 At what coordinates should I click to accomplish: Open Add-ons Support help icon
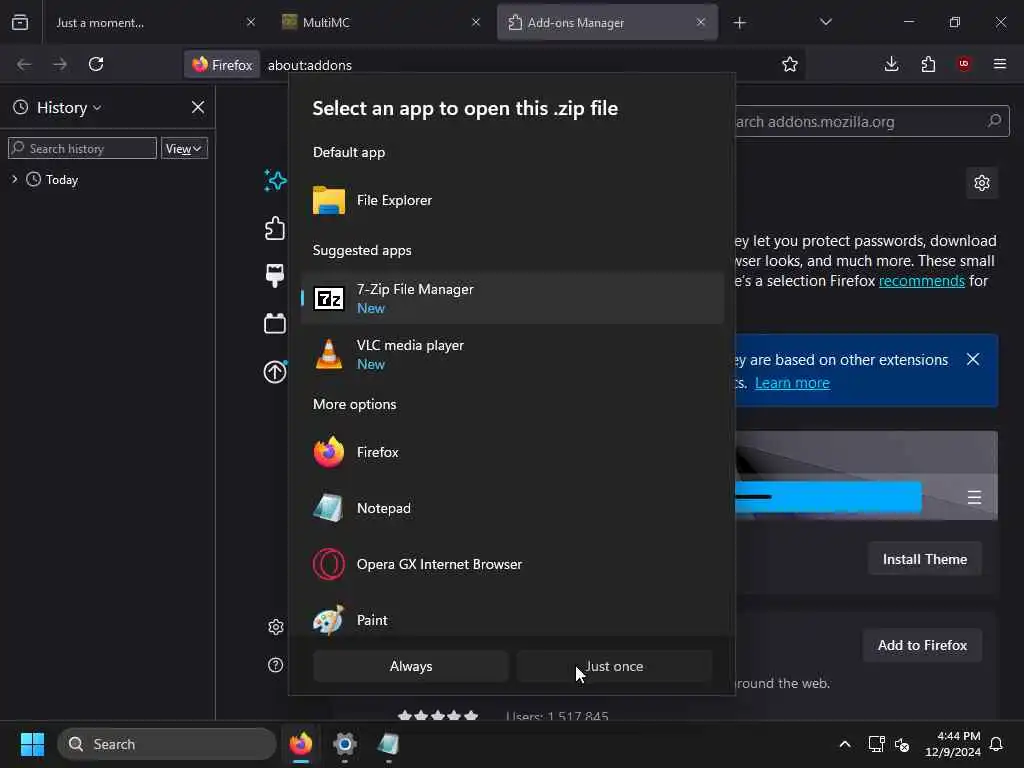[x=276, y=665]
